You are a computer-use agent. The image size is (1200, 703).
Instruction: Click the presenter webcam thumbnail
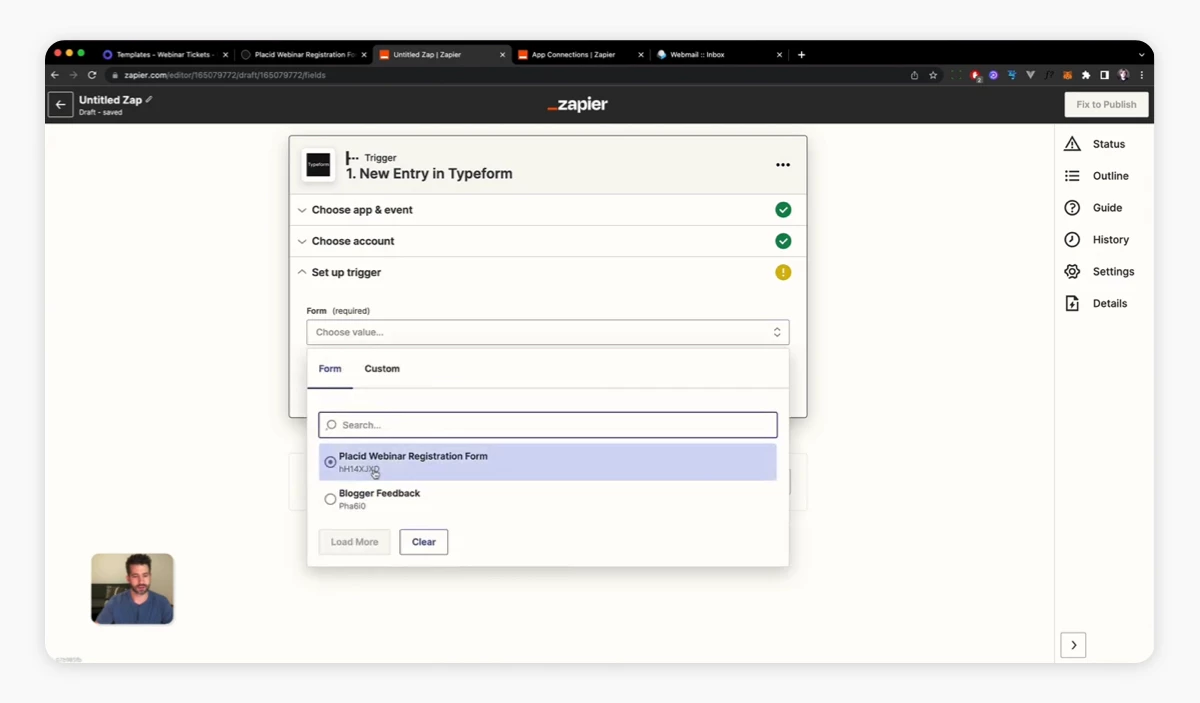132,589
